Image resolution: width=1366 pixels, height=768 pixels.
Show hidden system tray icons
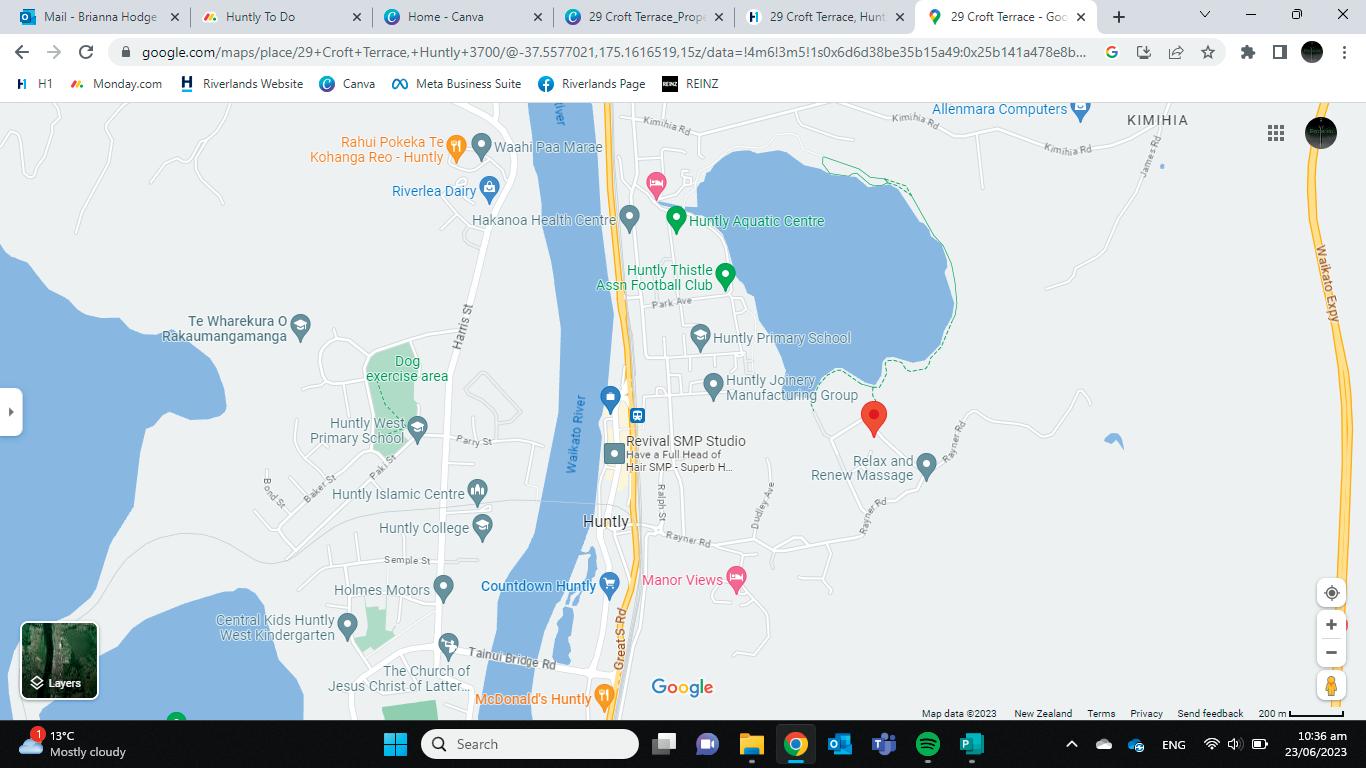pyautogui.click(x=1071, y=744)
